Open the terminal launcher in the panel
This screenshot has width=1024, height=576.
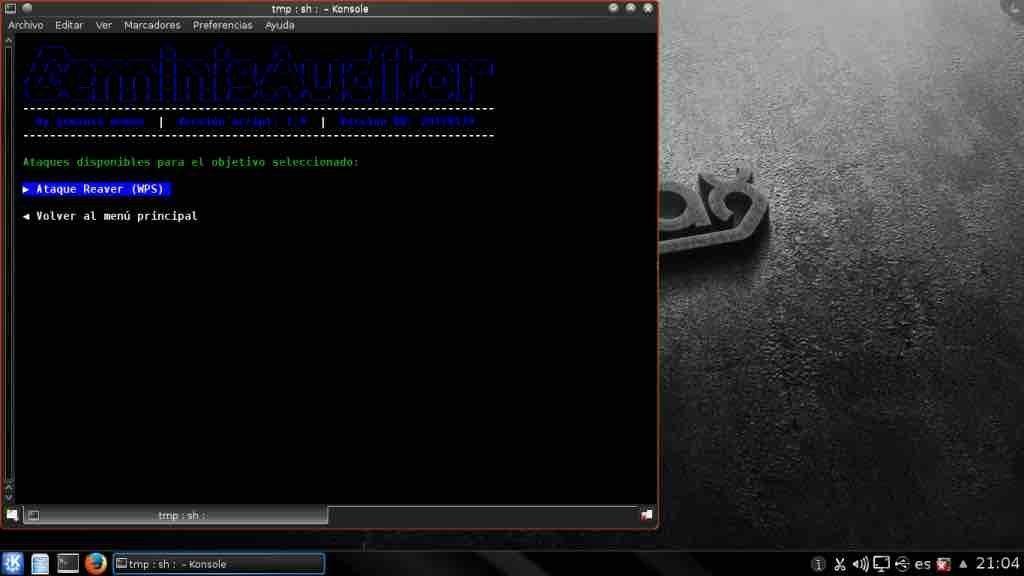click(x=68, y=564)
